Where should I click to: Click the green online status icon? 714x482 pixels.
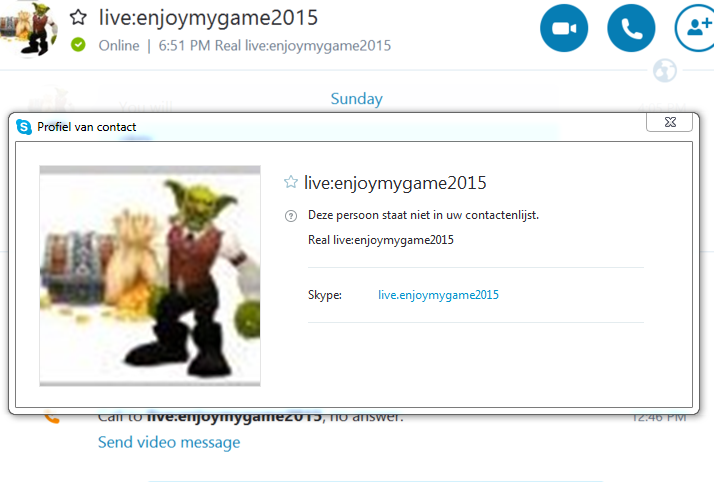(x=78, y=45)
